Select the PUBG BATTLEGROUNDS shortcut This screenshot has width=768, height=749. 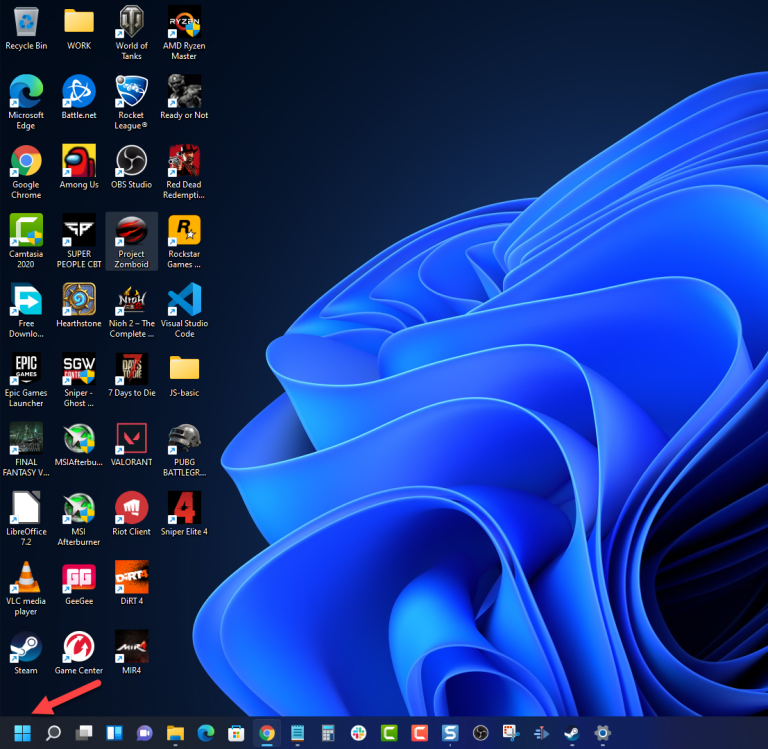pos(184,450)
